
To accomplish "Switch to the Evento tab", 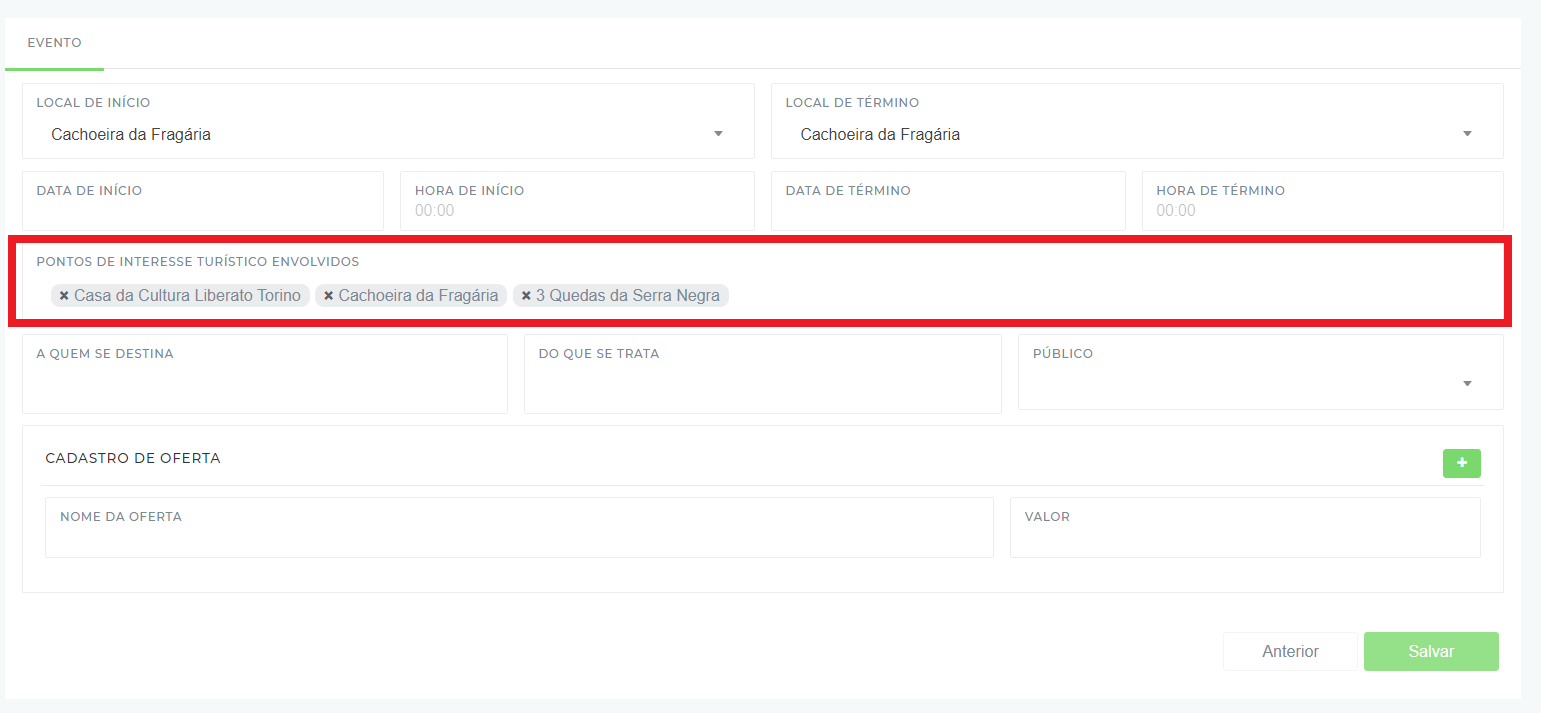I will 54,43.
